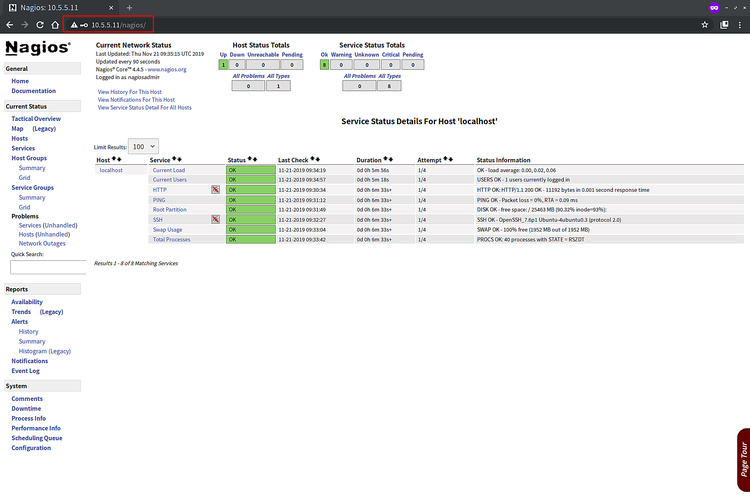Open Event Log in the sidebar

point(26,371)
